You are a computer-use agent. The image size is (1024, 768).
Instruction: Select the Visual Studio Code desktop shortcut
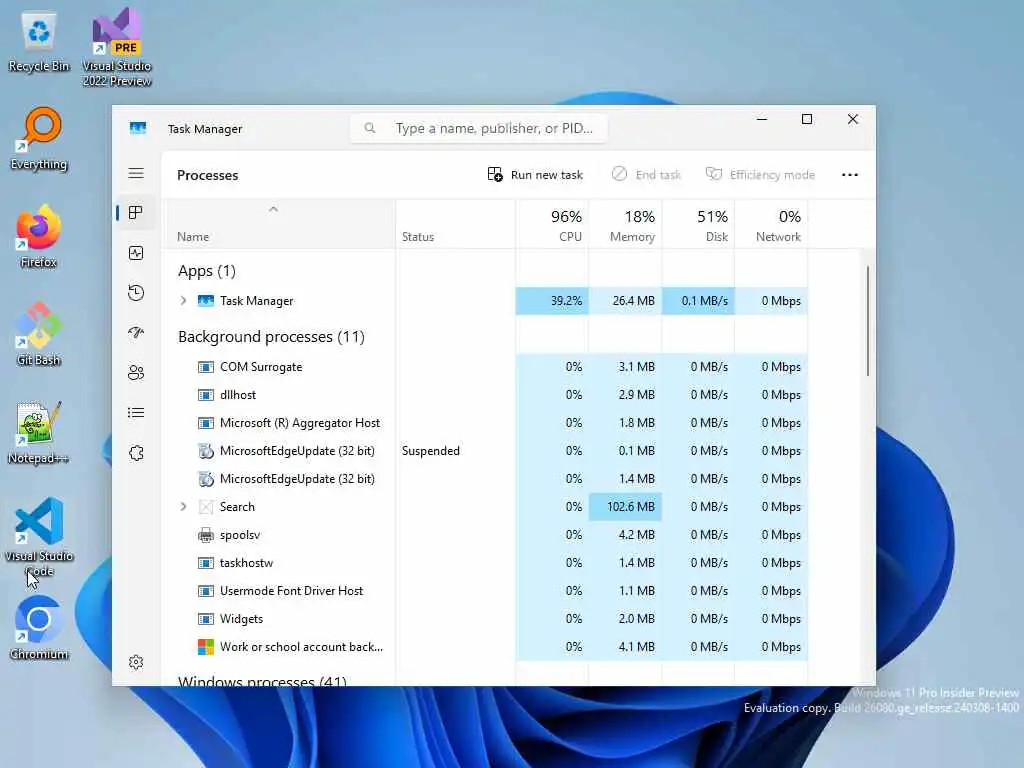tap(39, 537)
